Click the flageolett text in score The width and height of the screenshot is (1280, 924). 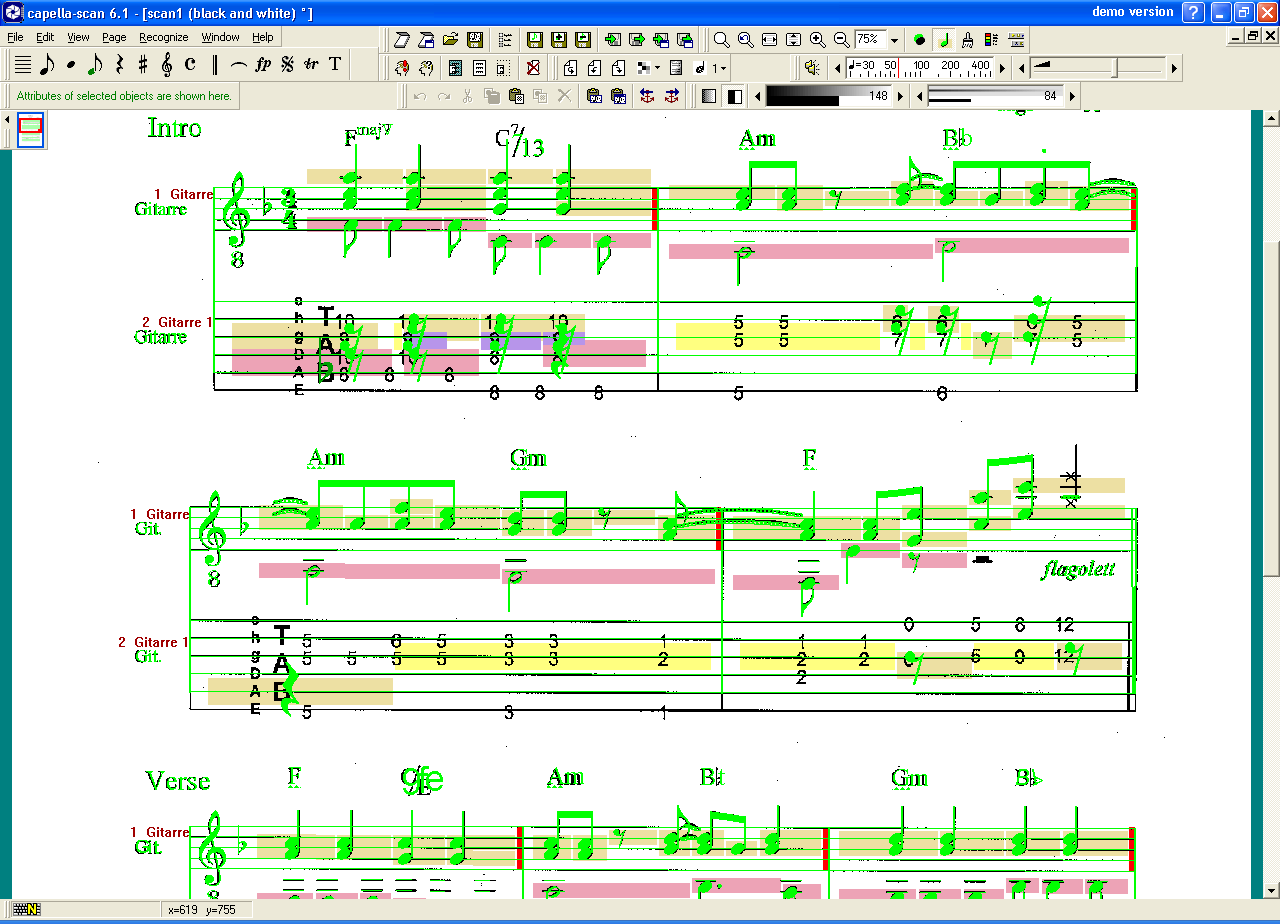[1078, 570]
